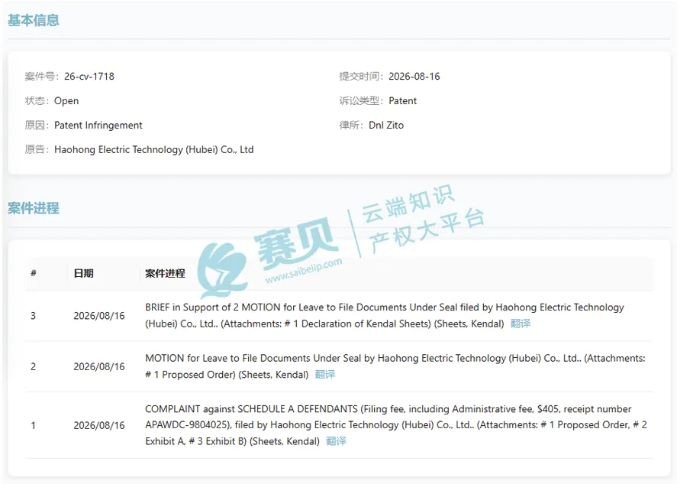Click the status value Open
This screenshot has height=491, width=684.
[66, 101]
